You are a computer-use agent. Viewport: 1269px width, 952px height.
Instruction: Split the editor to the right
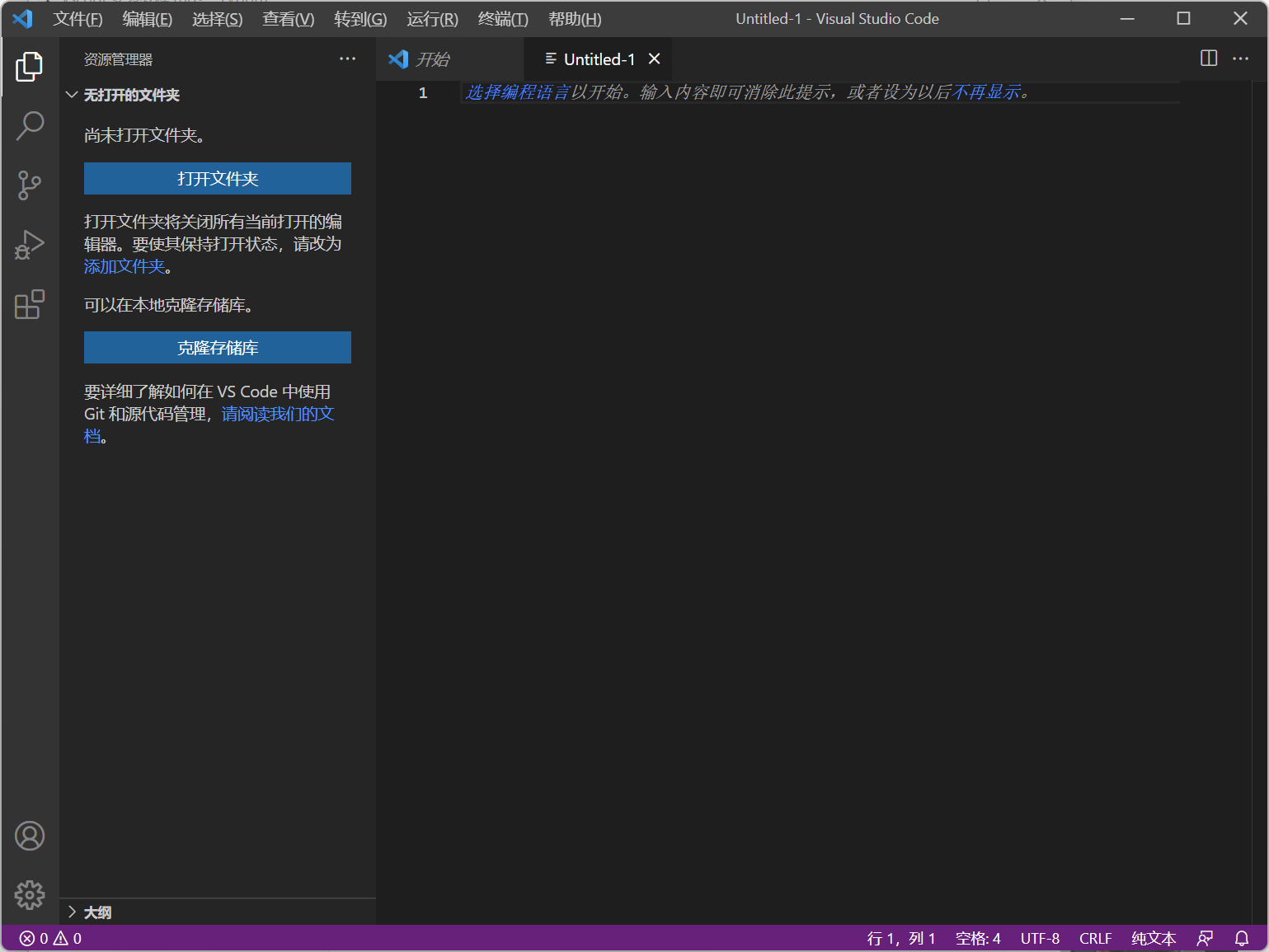(x=1209, y=59)
